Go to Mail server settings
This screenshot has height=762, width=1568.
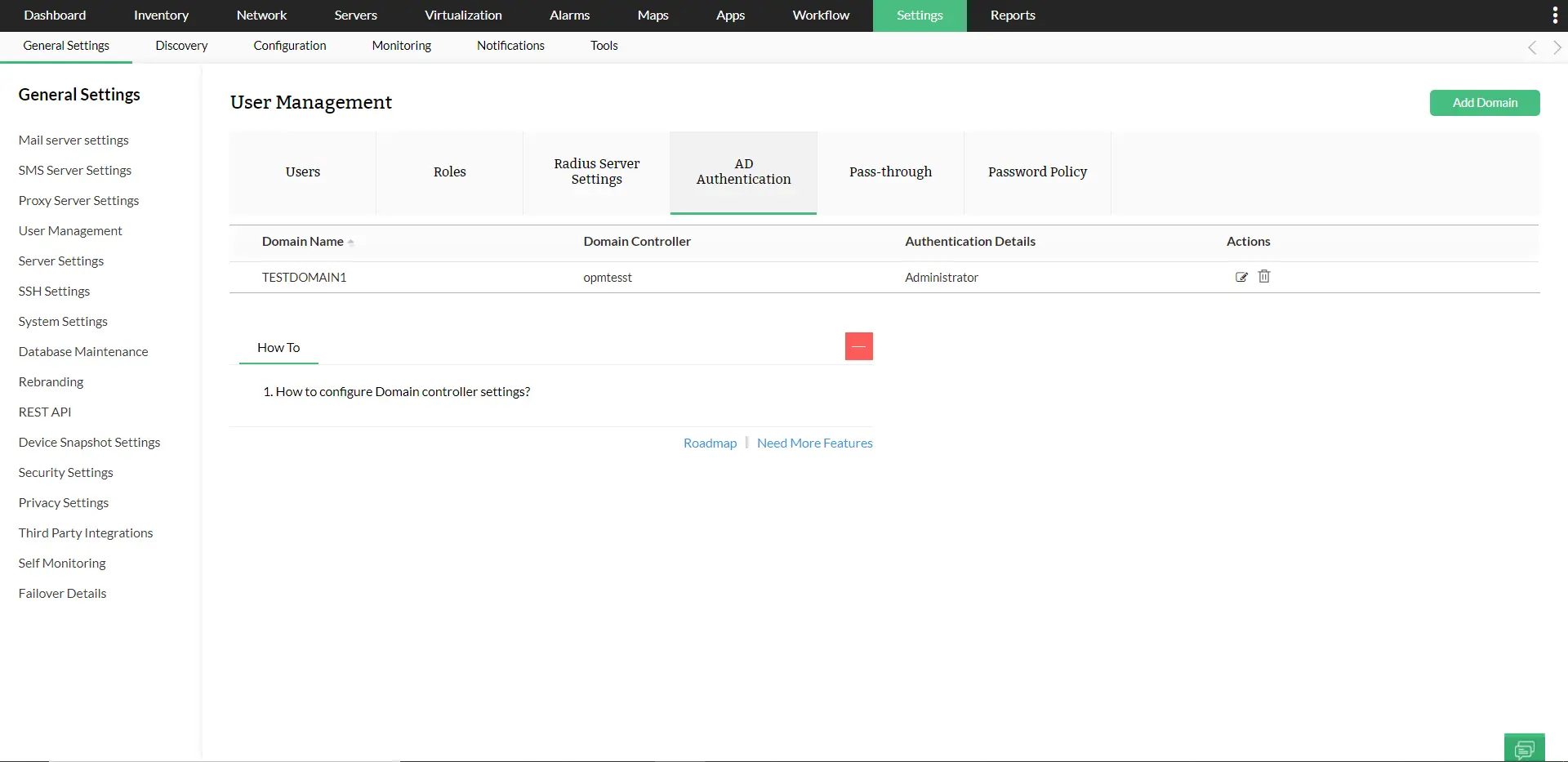[x=73, y=140]
